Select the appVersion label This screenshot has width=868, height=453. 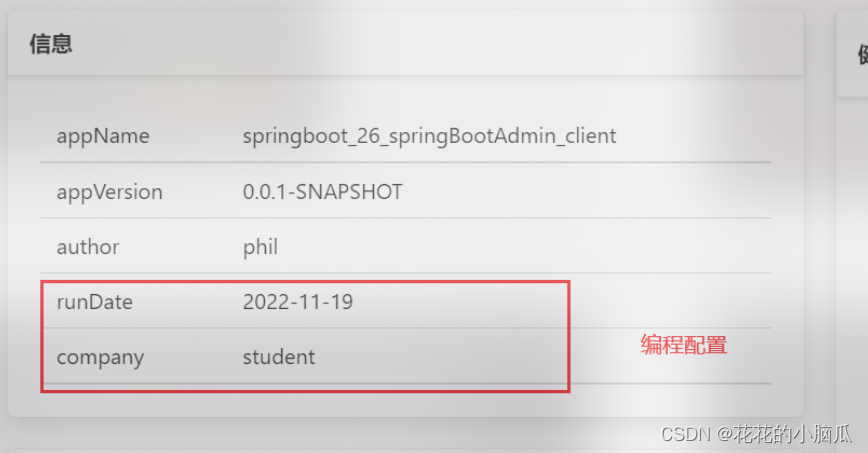(109, 191)
